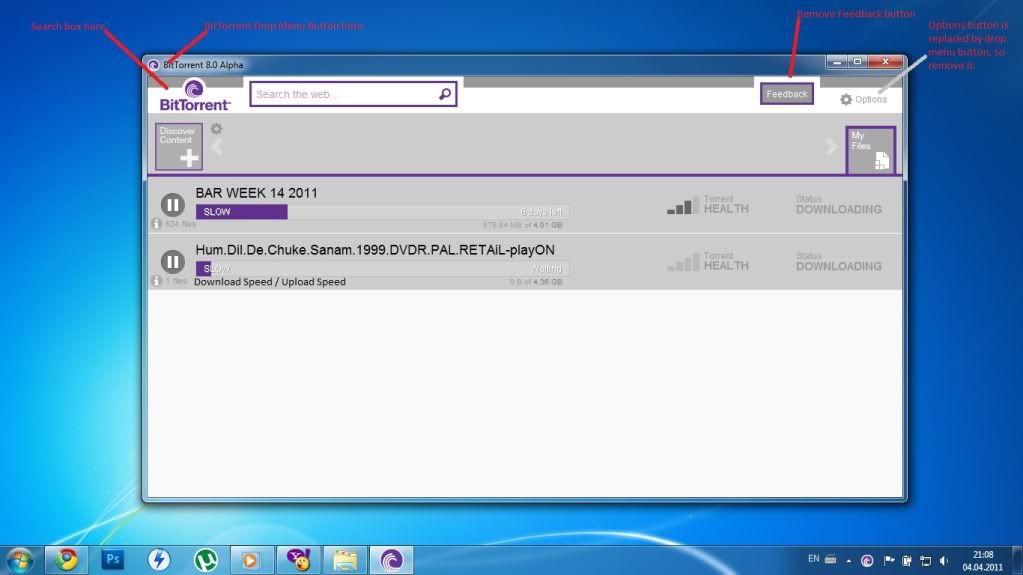Viewport: 1023px width, 575px height.
Task: Open the lightning bolt app in the taskbar
Action: pyautogui.click(x=159, y=560)
